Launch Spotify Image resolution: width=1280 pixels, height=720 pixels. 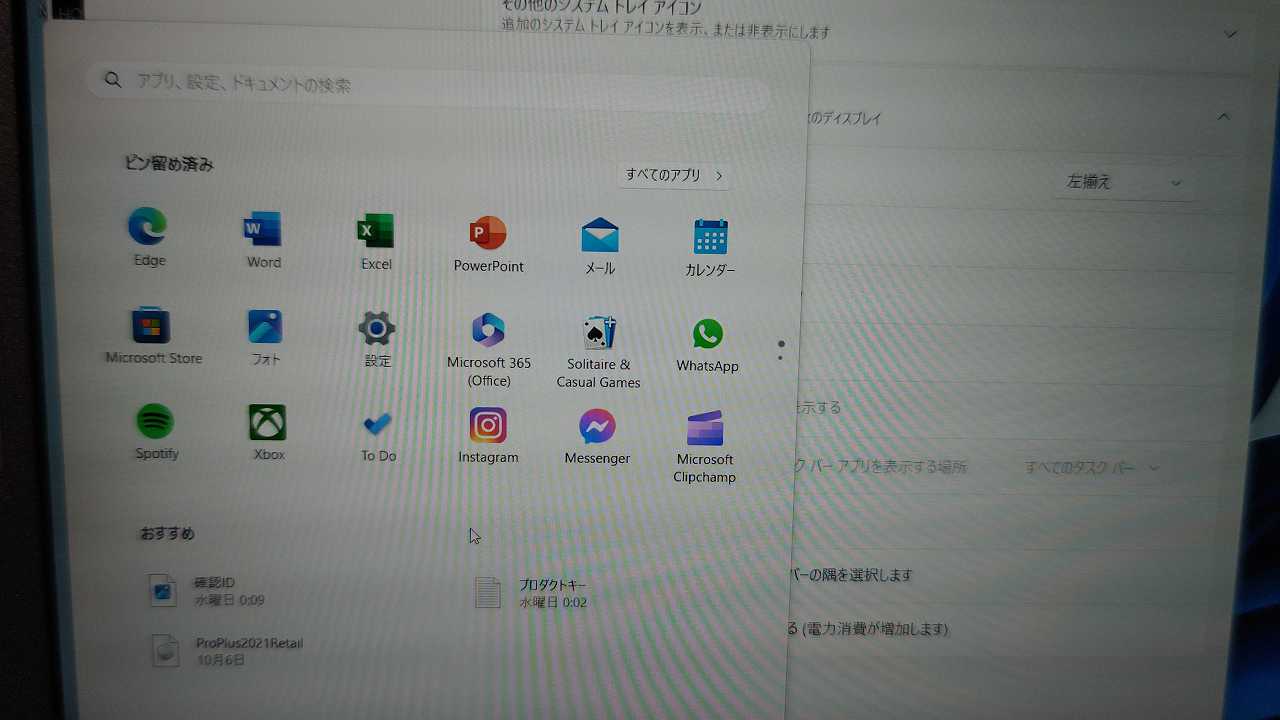click(156, 432)
